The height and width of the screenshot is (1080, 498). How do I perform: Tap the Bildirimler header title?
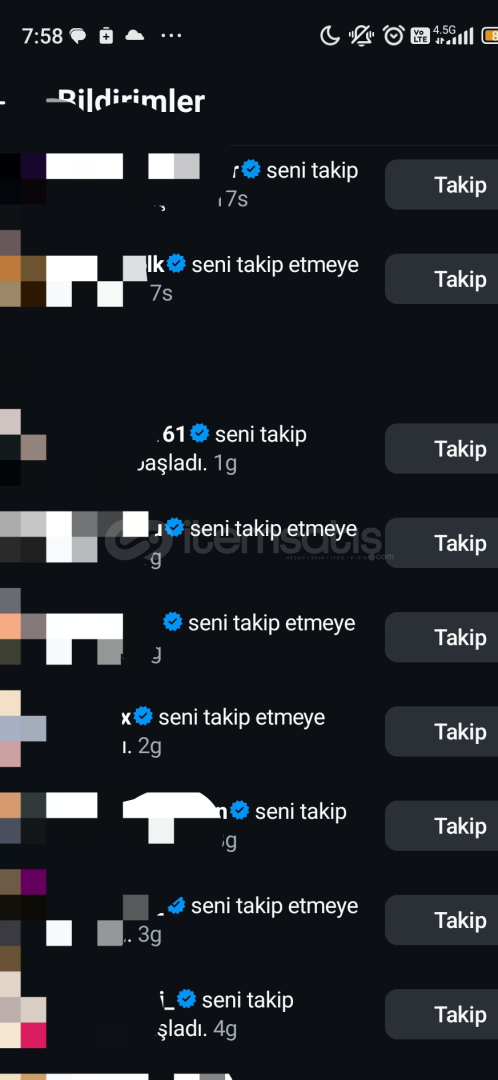pos(131,101)
